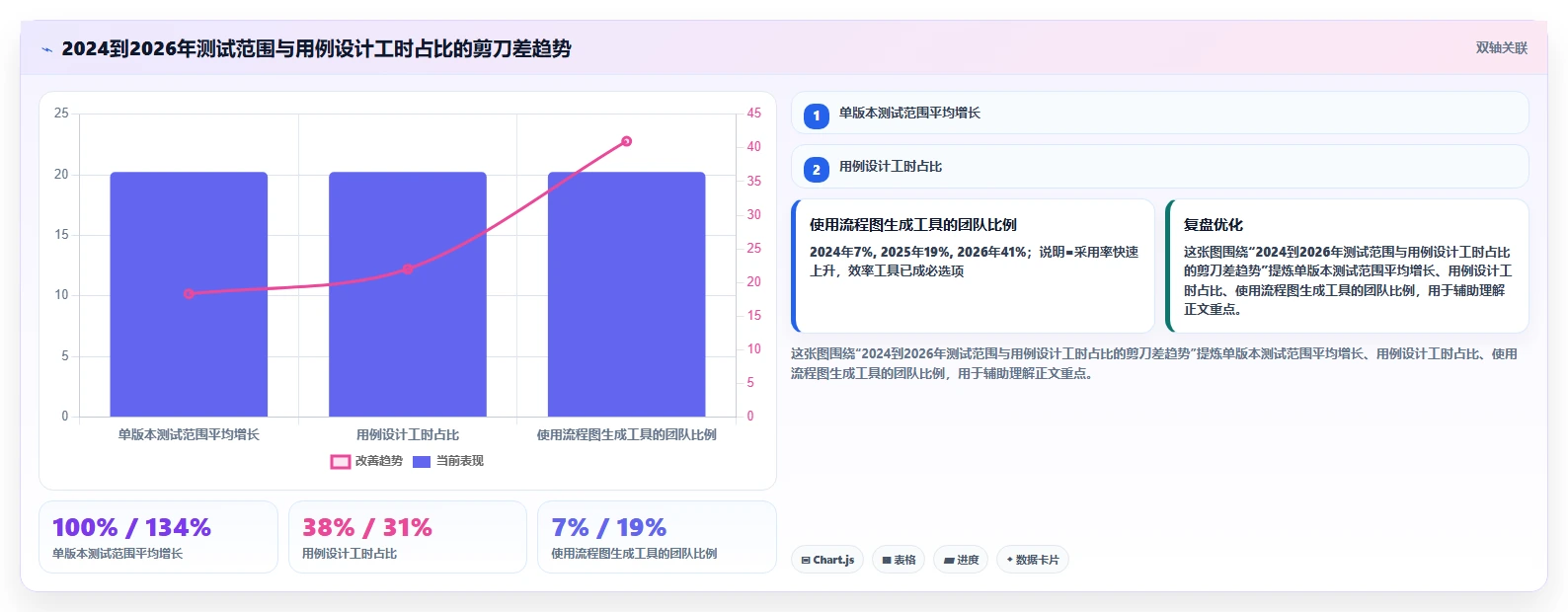Image resolution: width=1568 pixels, height=612 pixels.
Task: Click the chart title 2024到2026年测试范围…剪刀差趋势
Action: 316,49
